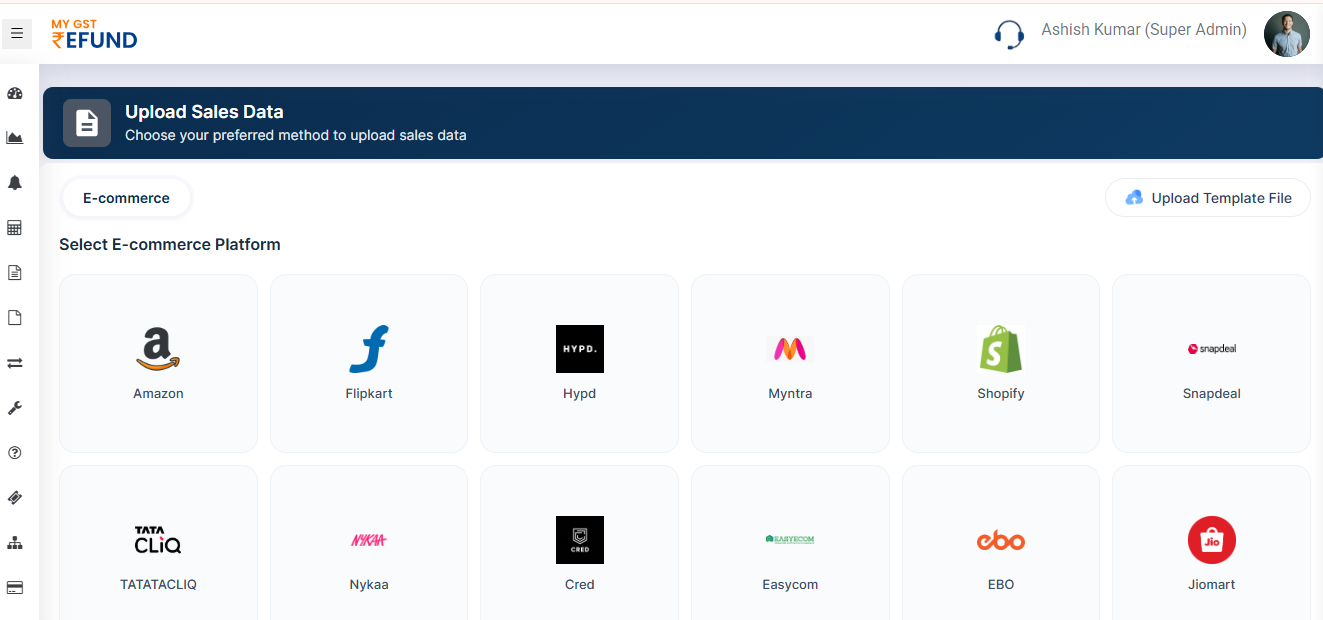
Task: Select Amazon as the platform
Action: (158, 362)
